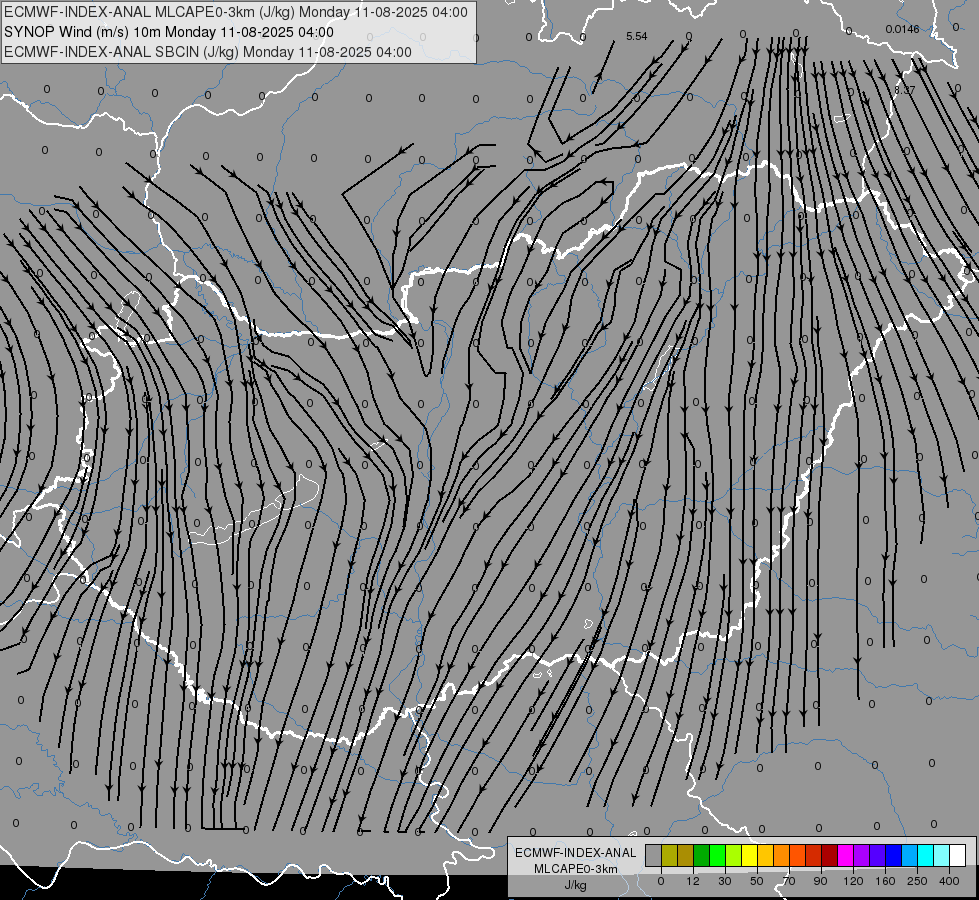Click the MLCAPE0-3km title line
The width and height of the screenshot is (979, 900).
point(235,12)
